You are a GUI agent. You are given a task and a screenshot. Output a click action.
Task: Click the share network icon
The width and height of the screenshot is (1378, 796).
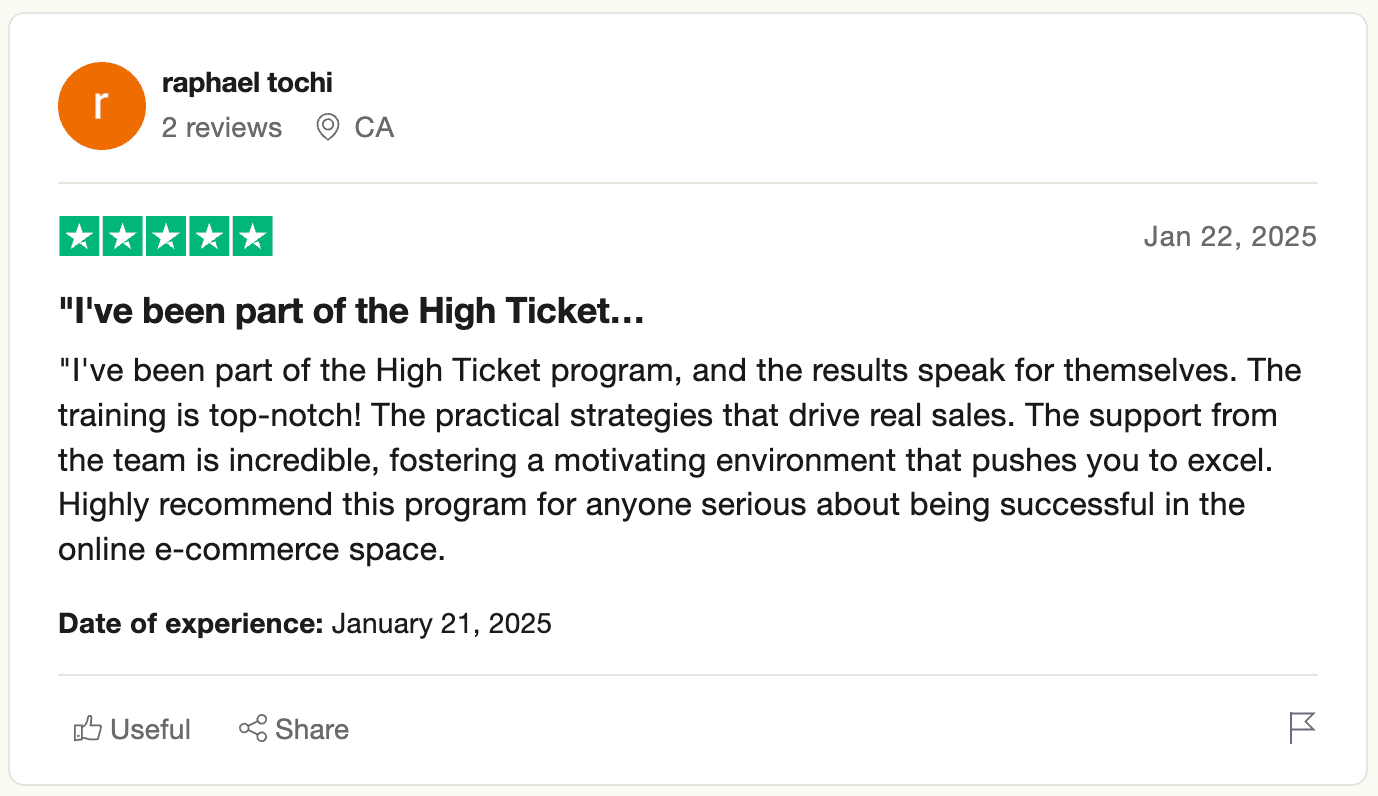pos(253,729)
